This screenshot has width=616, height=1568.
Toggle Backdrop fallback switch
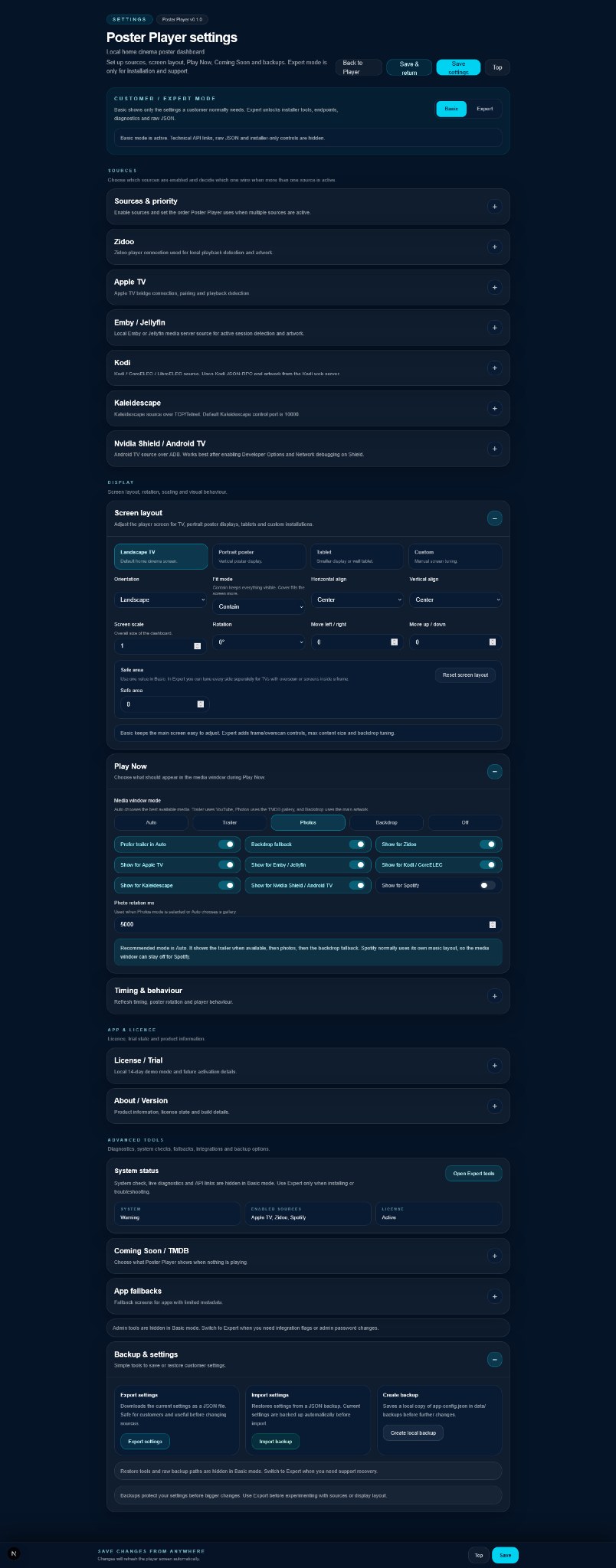pos(357,844)
